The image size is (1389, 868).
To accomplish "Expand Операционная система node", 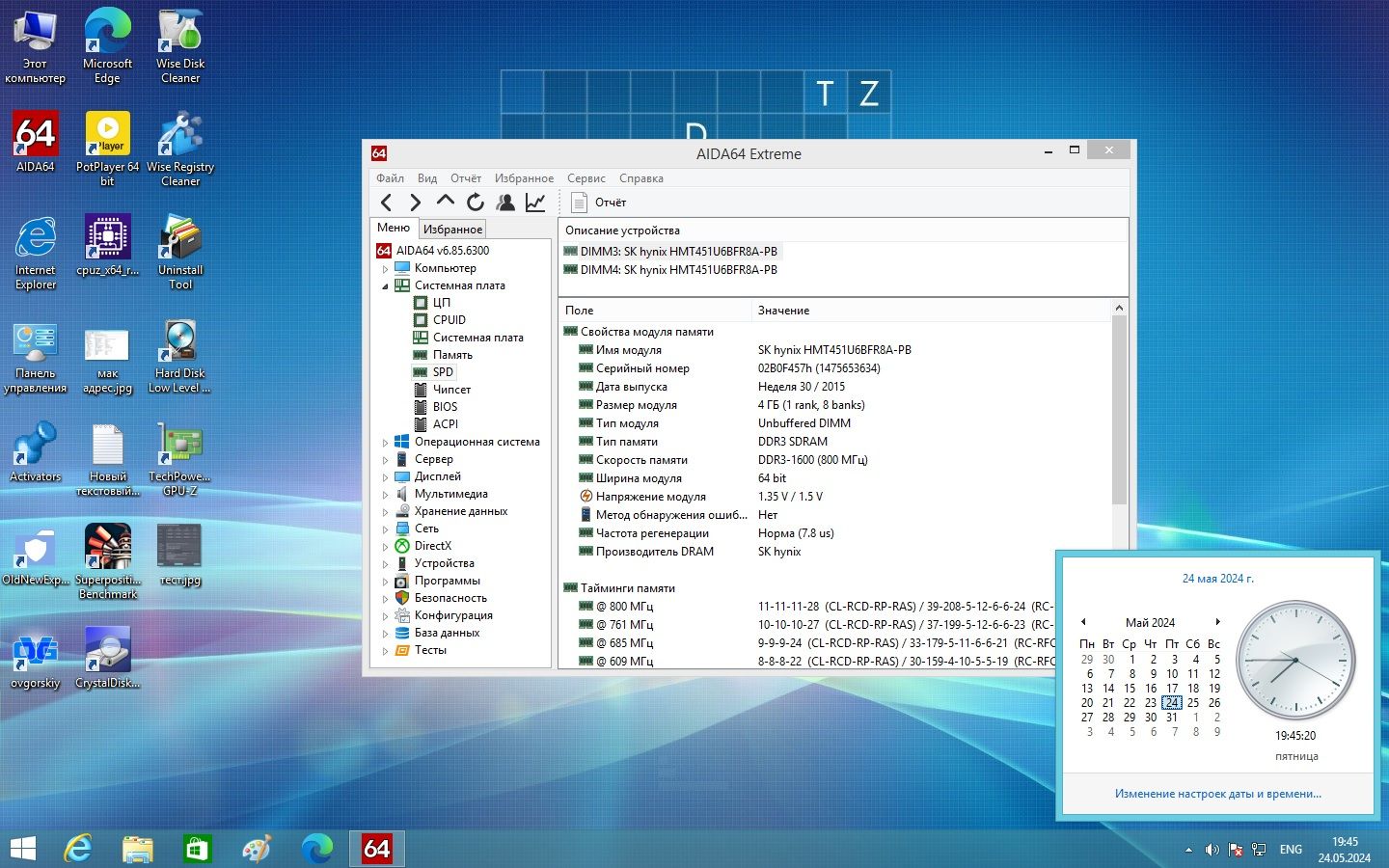I will click(x=385, y=443).
